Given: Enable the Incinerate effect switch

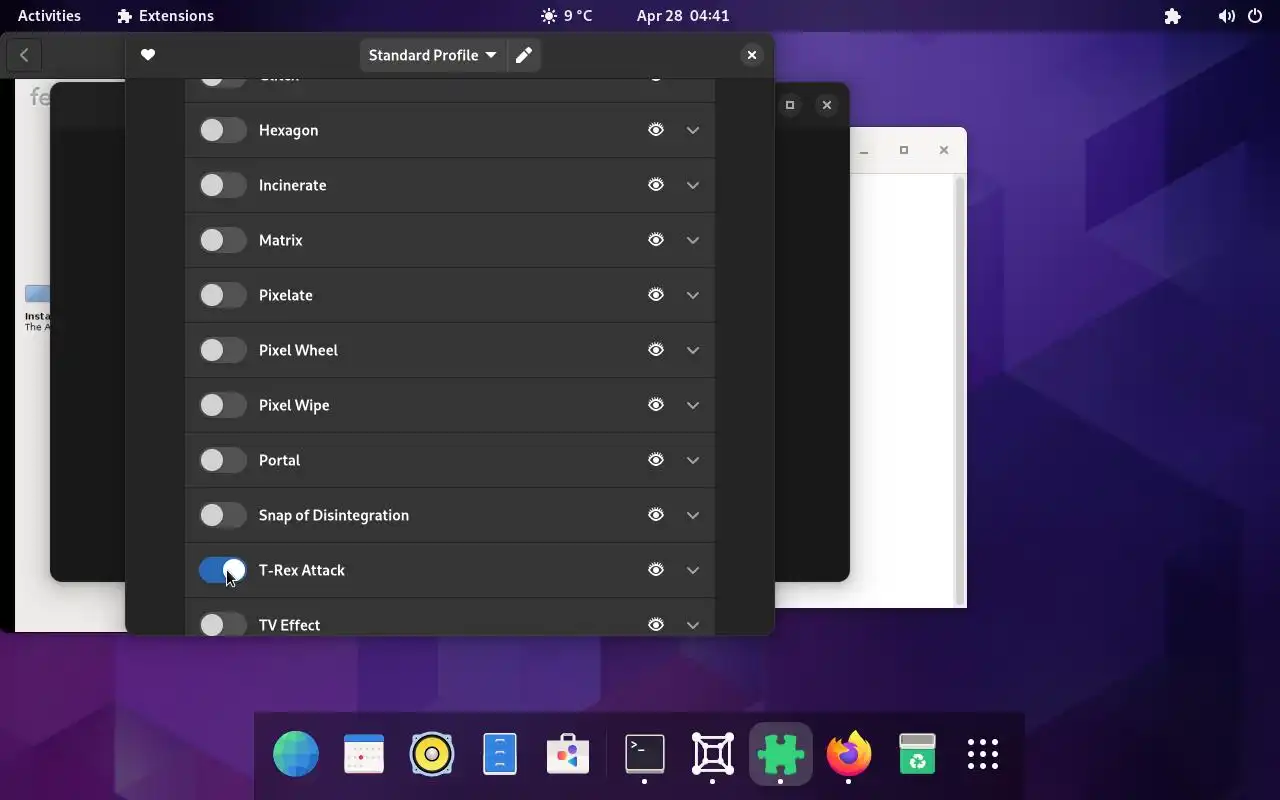Looking at the screenshot, I should (222, 185).
